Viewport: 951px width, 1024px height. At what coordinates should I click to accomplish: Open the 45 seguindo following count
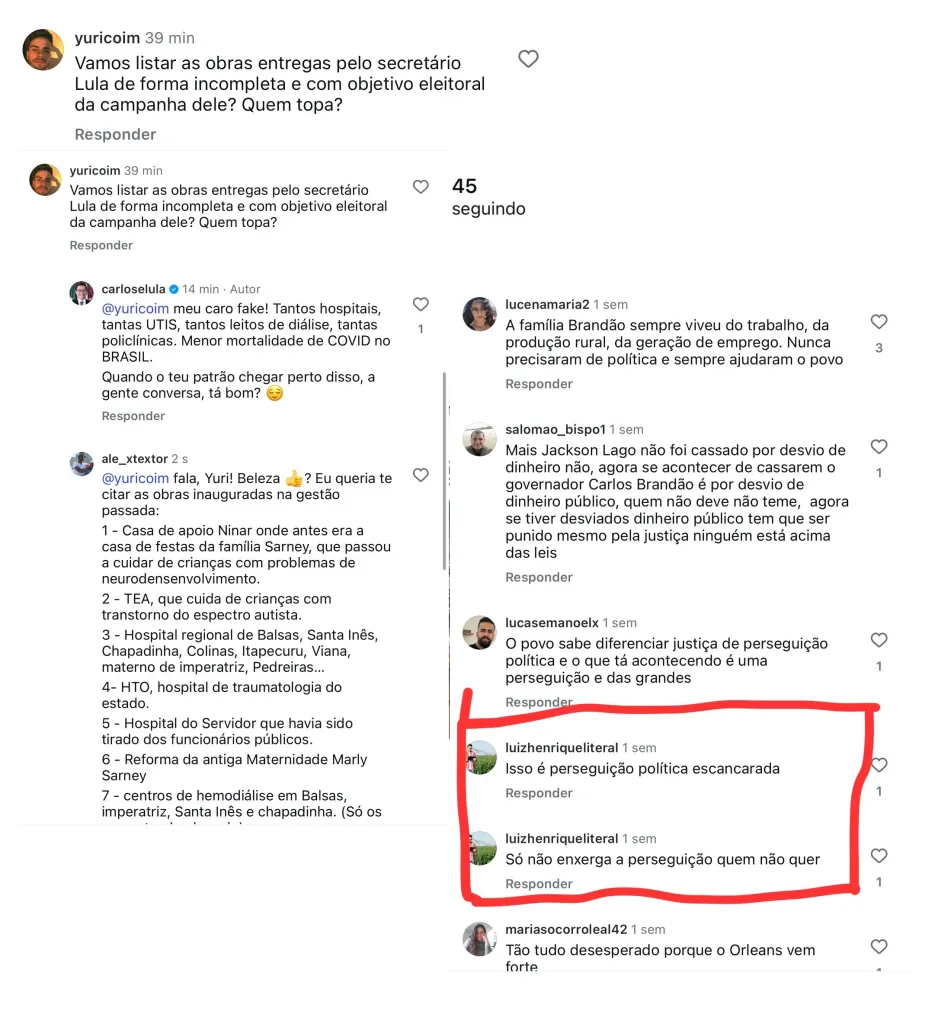[x=489, y=197]
